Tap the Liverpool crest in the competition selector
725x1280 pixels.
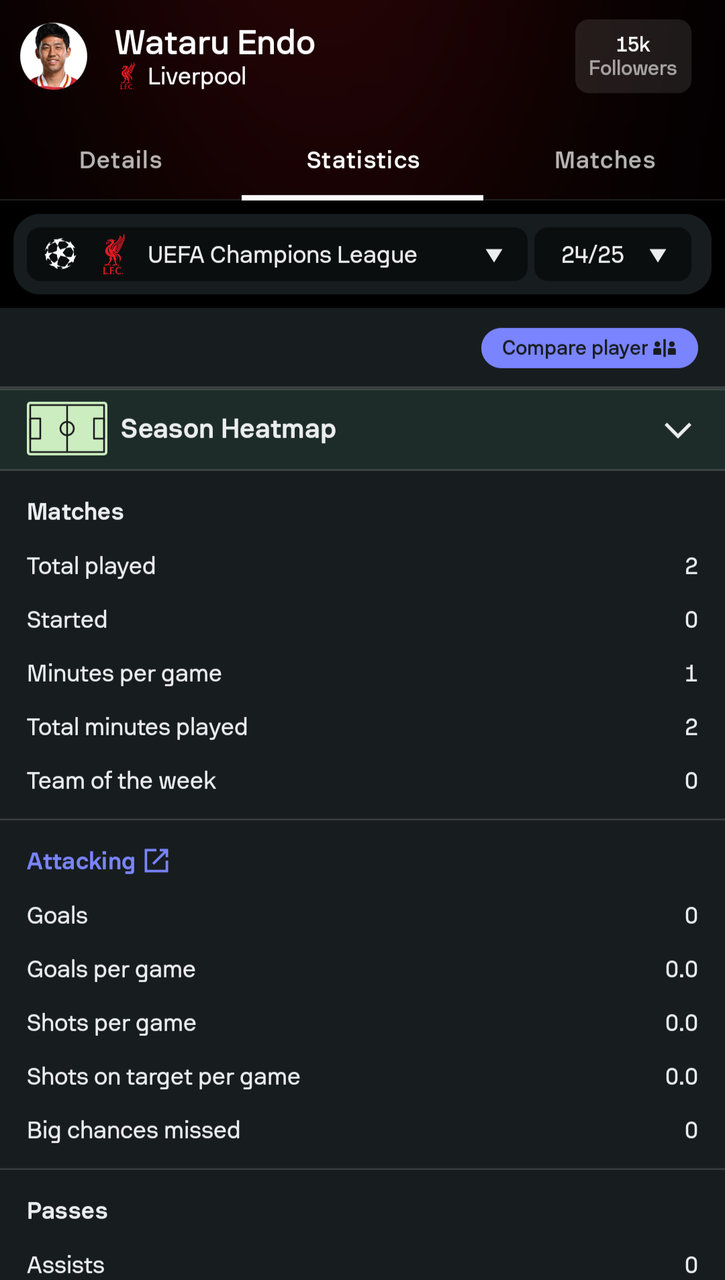[113, 255]
